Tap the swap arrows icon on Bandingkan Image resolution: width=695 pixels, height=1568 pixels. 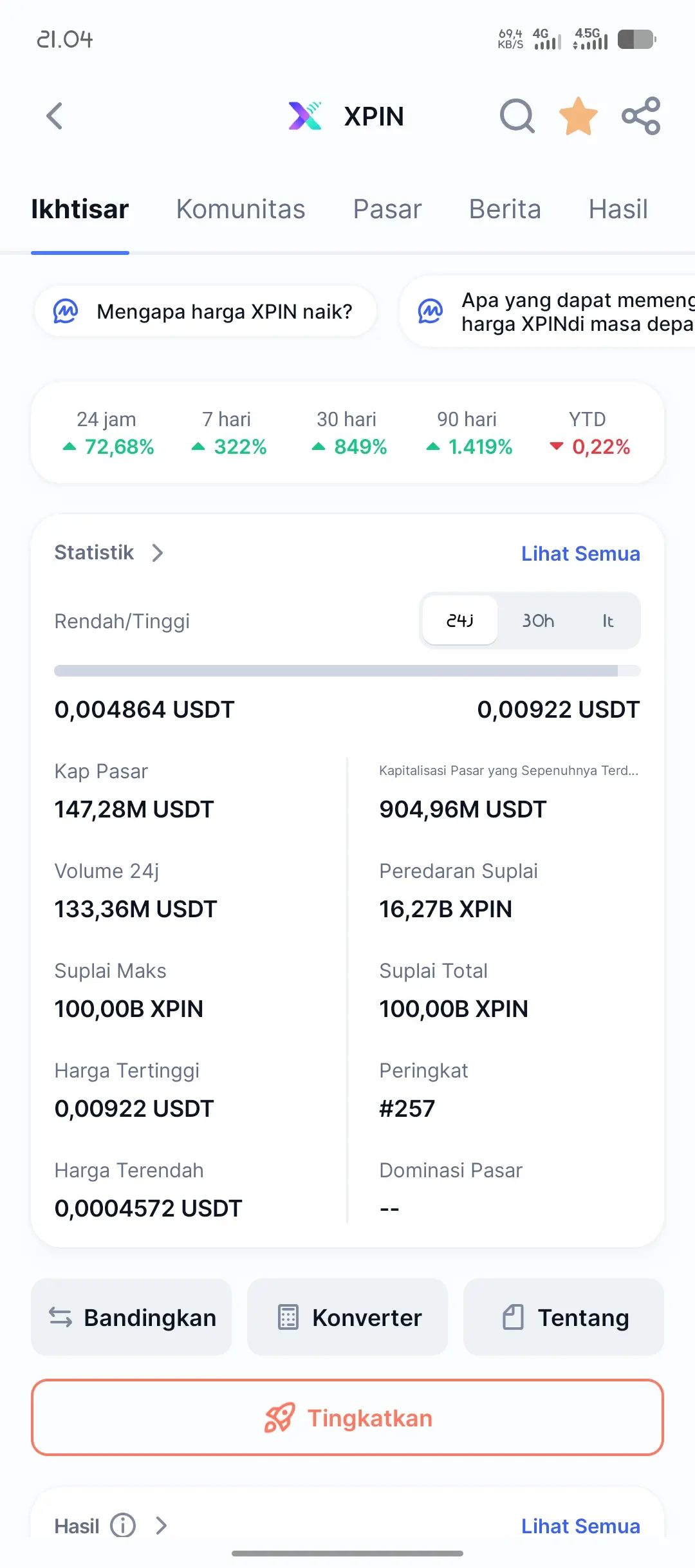[60, 1317]
